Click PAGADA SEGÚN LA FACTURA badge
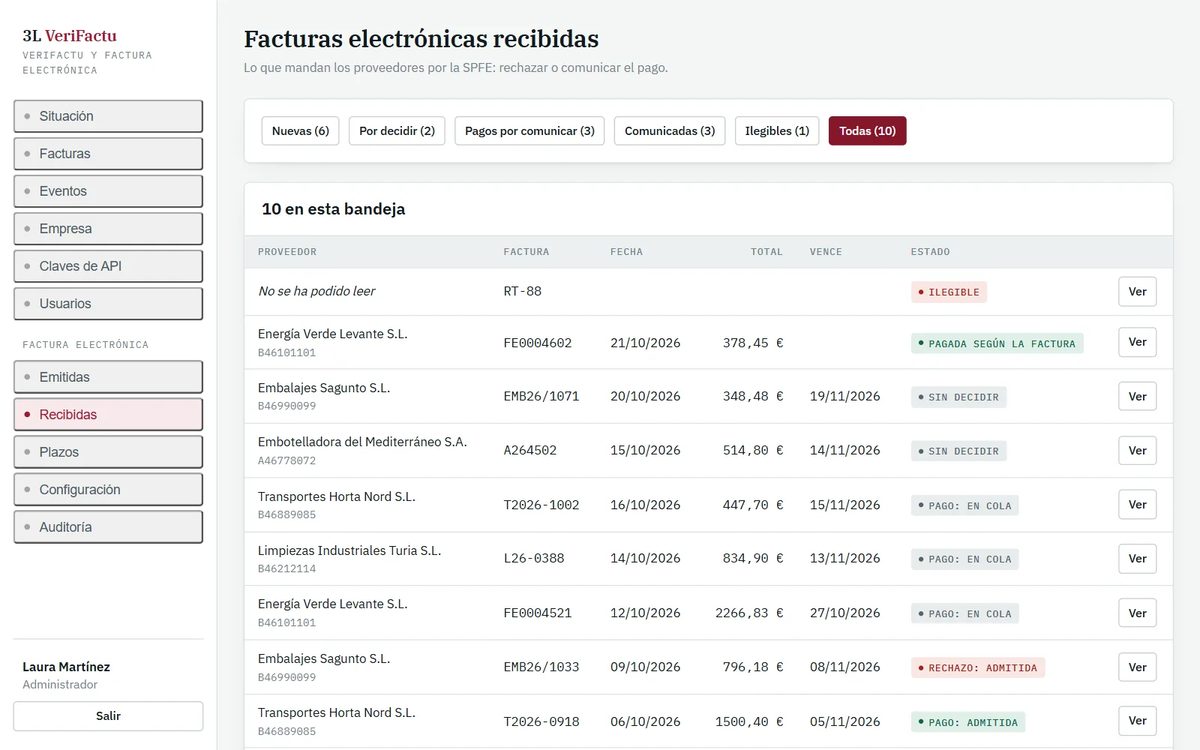Screen dimensions: 1200x750 coord(997,343)
